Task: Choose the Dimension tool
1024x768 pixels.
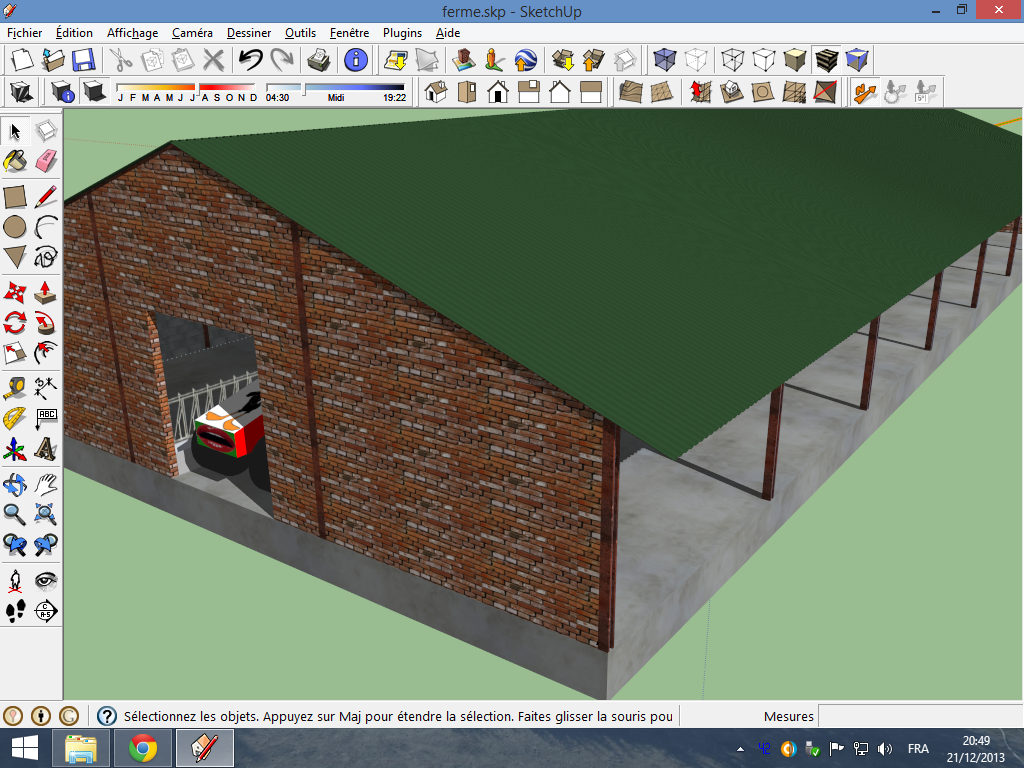Action: 46,389
